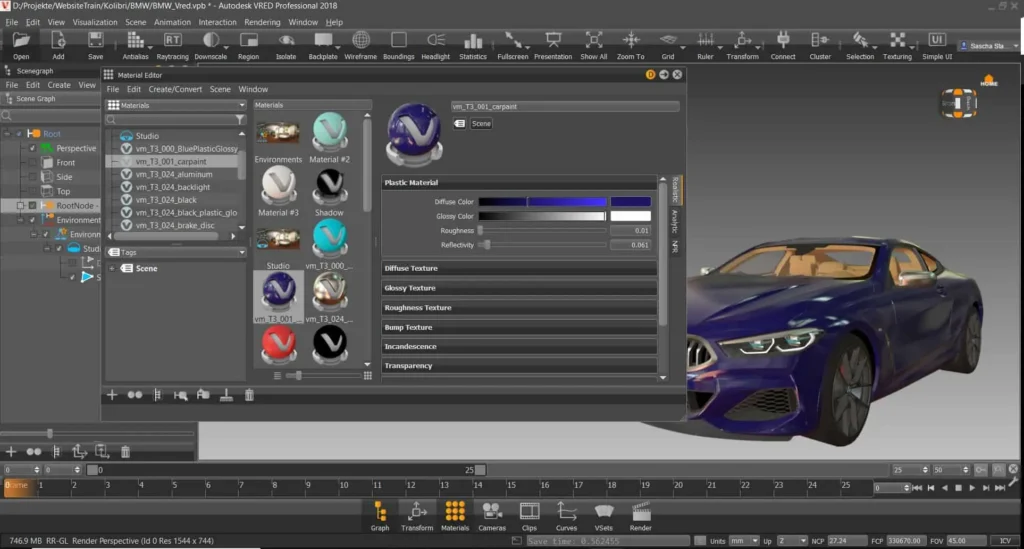Click the Add toolbar icon
The width and height of the screenshot is (1024, 549).
(x=58, y=40)
